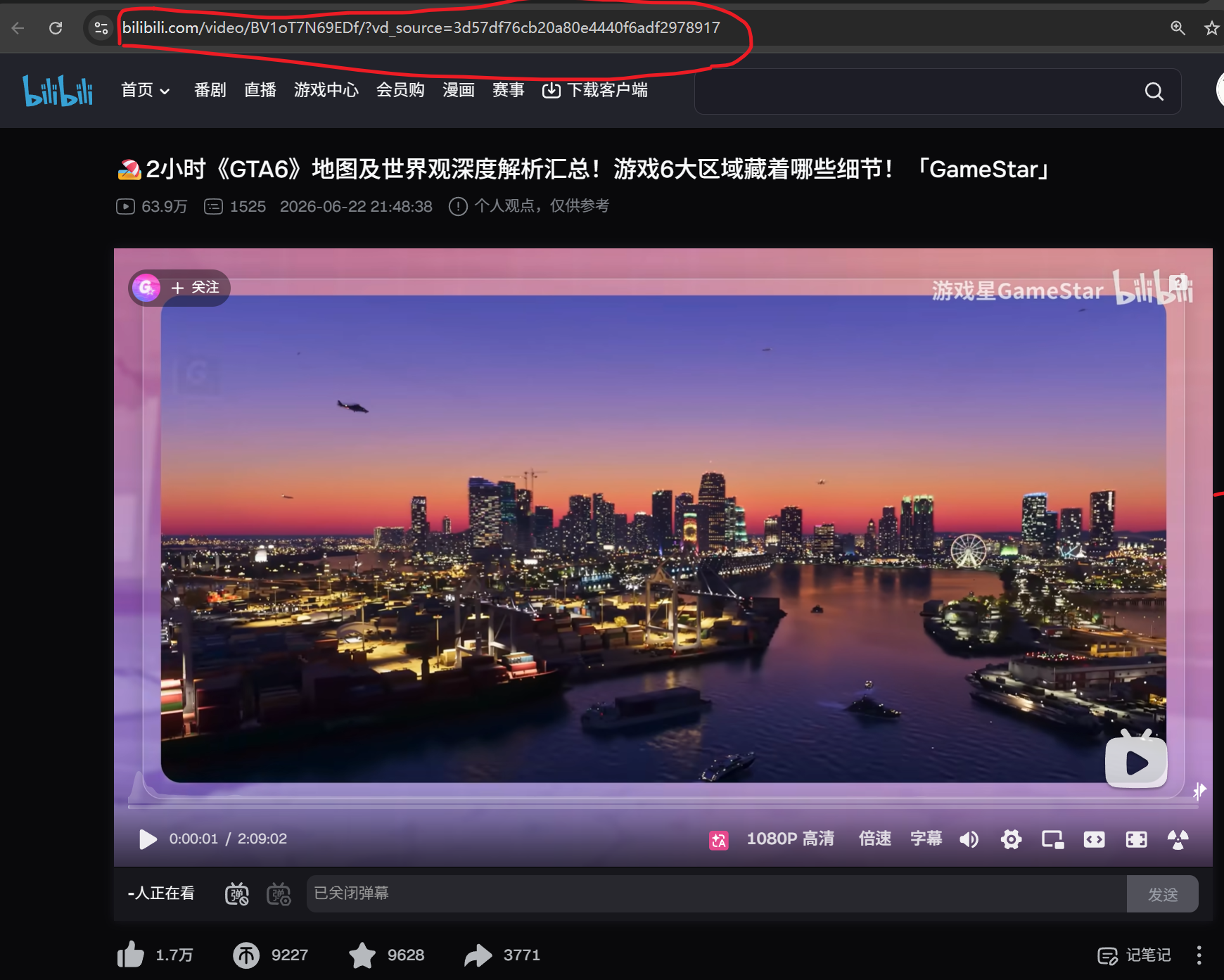Toggle danmaku display switch
This screenshot has height=980, width=1224.
click(237, 893)
